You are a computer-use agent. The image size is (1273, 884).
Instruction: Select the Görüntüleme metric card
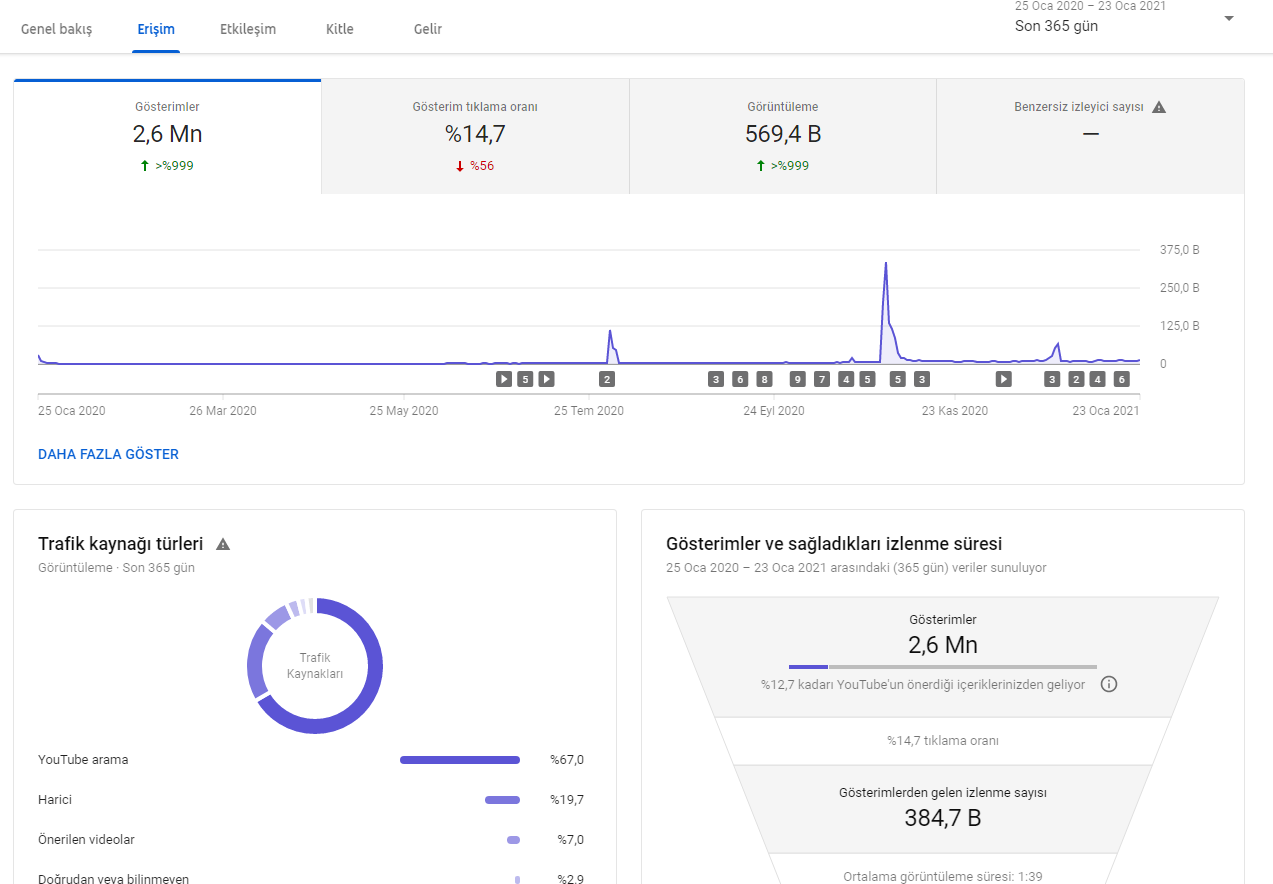[x=783, y=137]
